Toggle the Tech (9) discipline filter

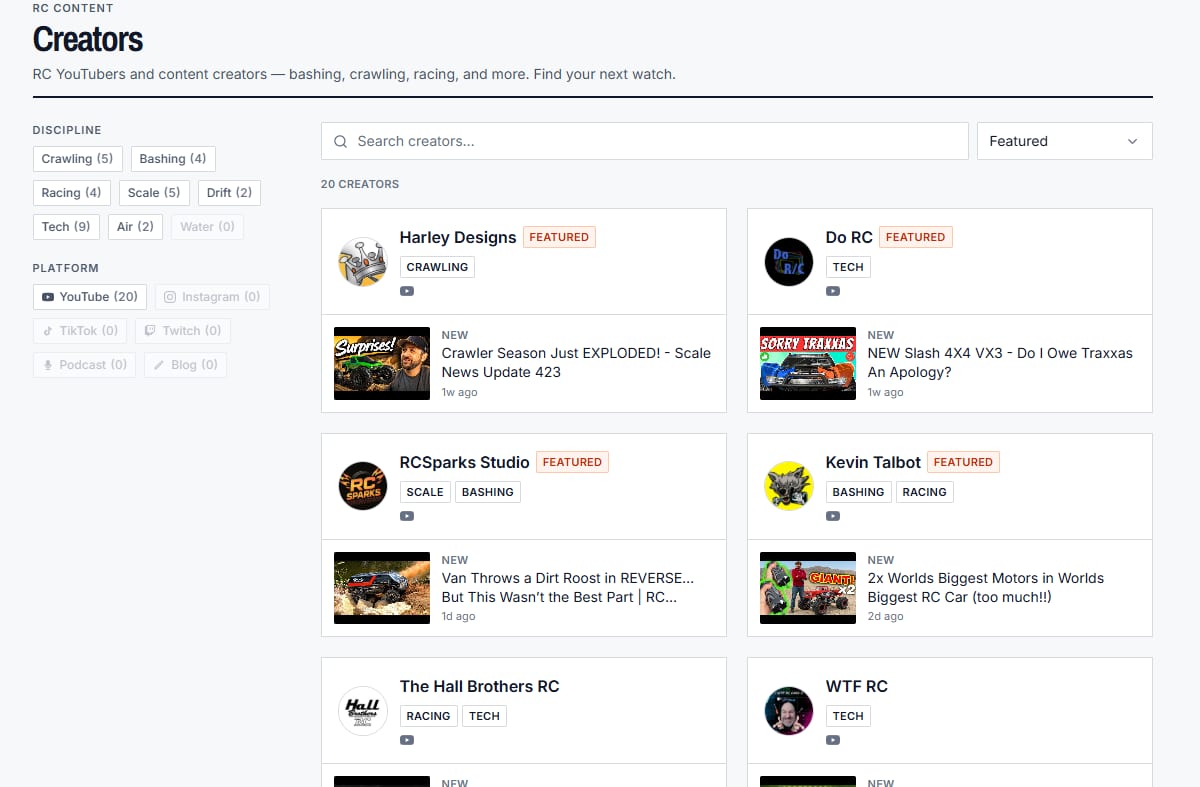(x=66, y=226)
